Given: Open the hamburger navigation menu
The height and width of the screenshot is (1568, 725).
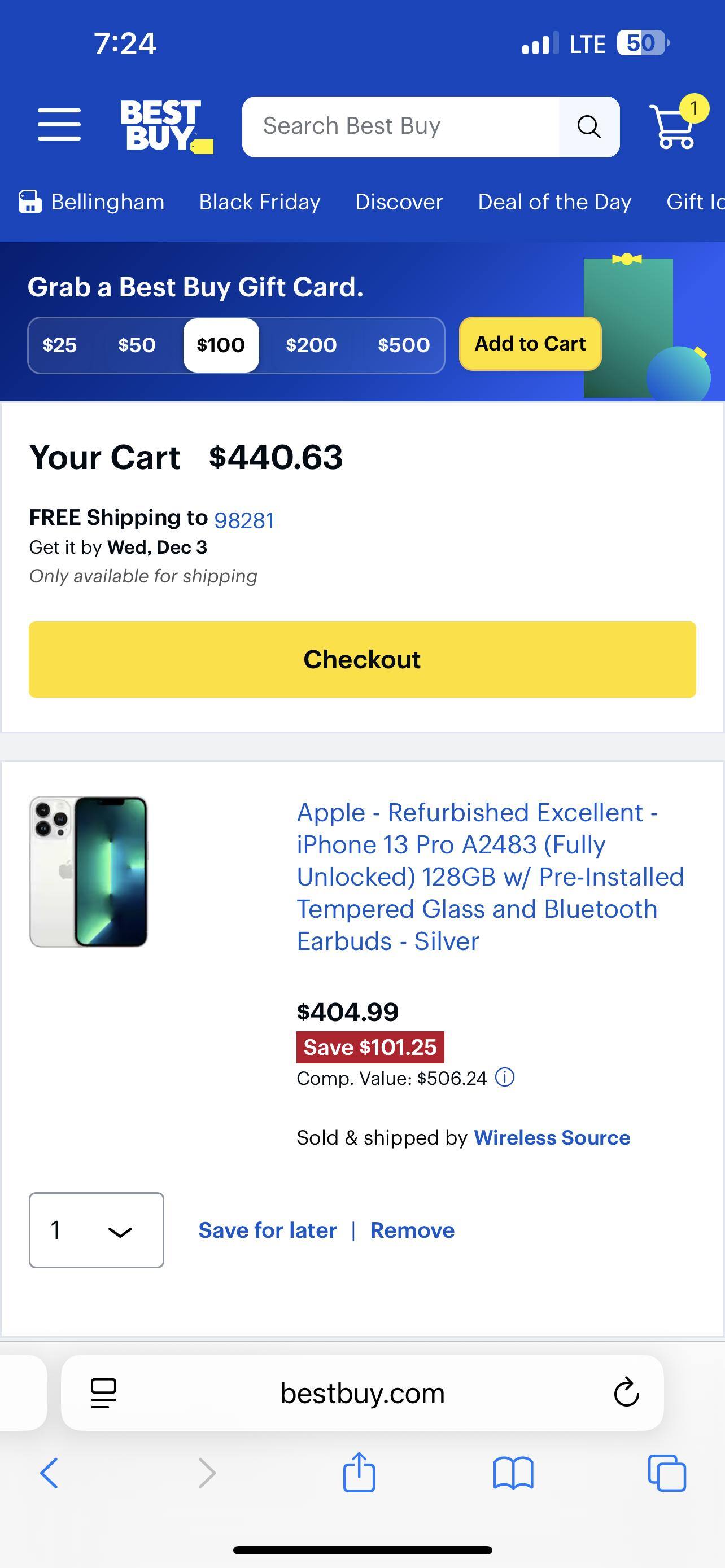Looking at the screenshot, I should click(x=59, y=126).
